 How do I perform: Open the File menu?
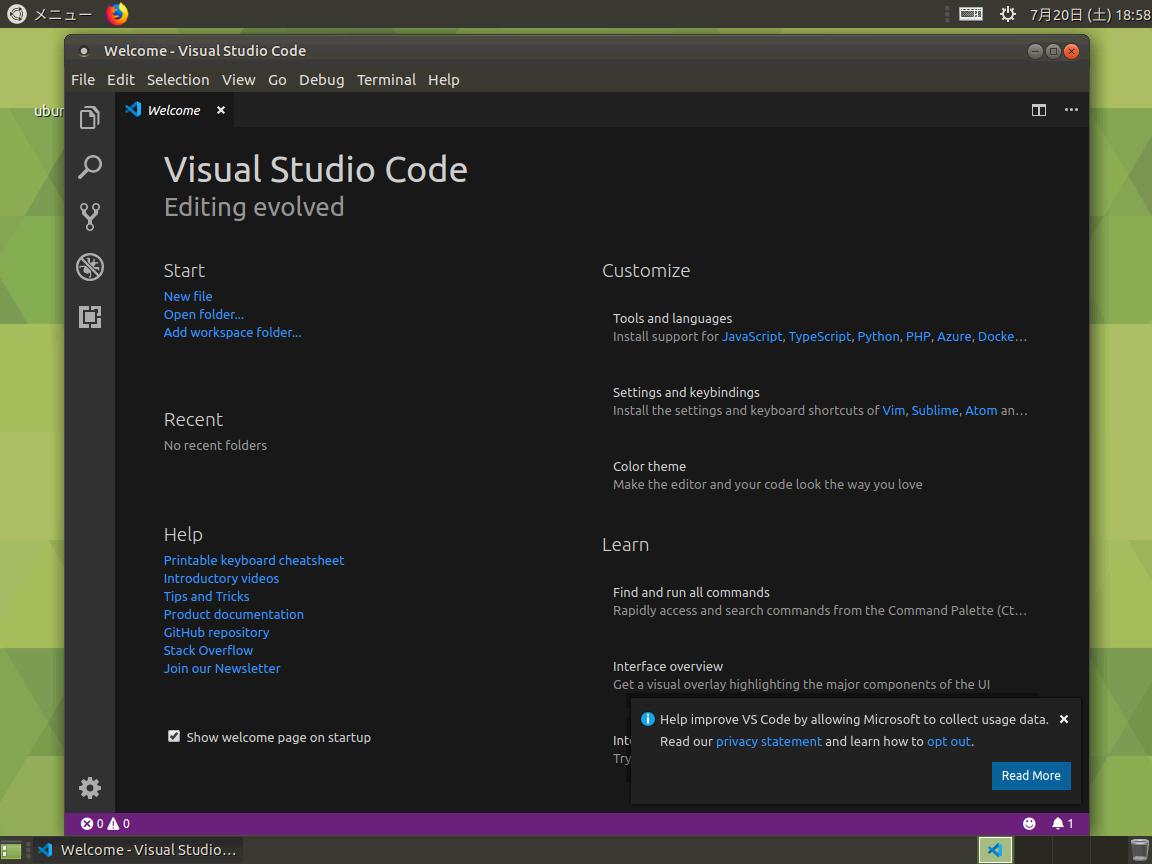83,80
